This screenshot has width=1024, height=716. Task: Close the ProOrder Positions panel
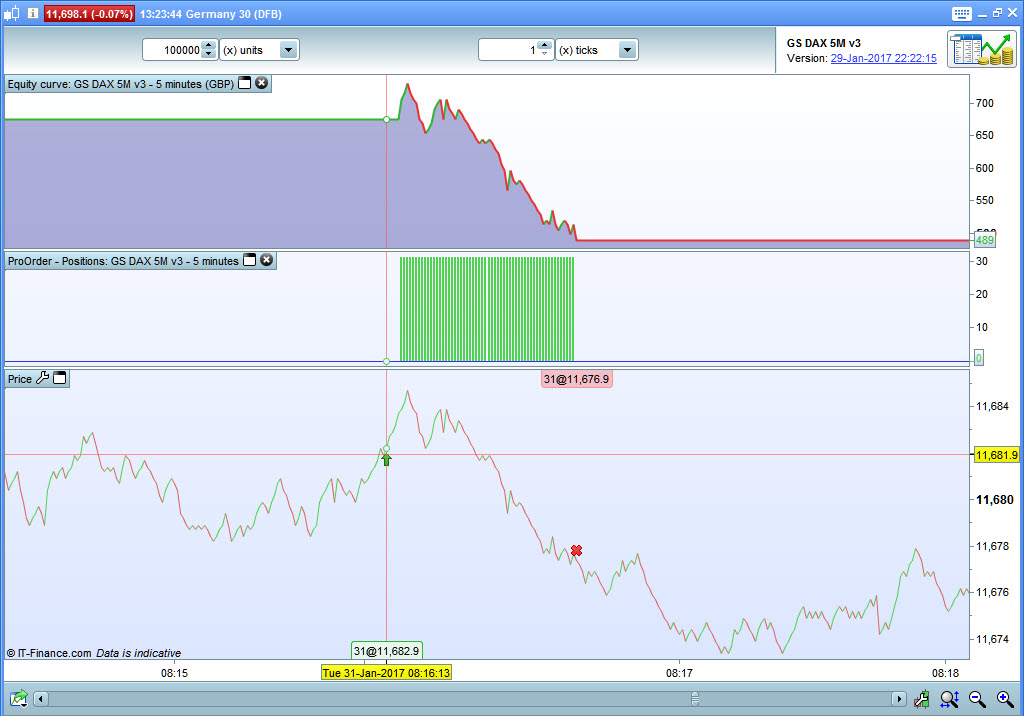coord(266,260)
